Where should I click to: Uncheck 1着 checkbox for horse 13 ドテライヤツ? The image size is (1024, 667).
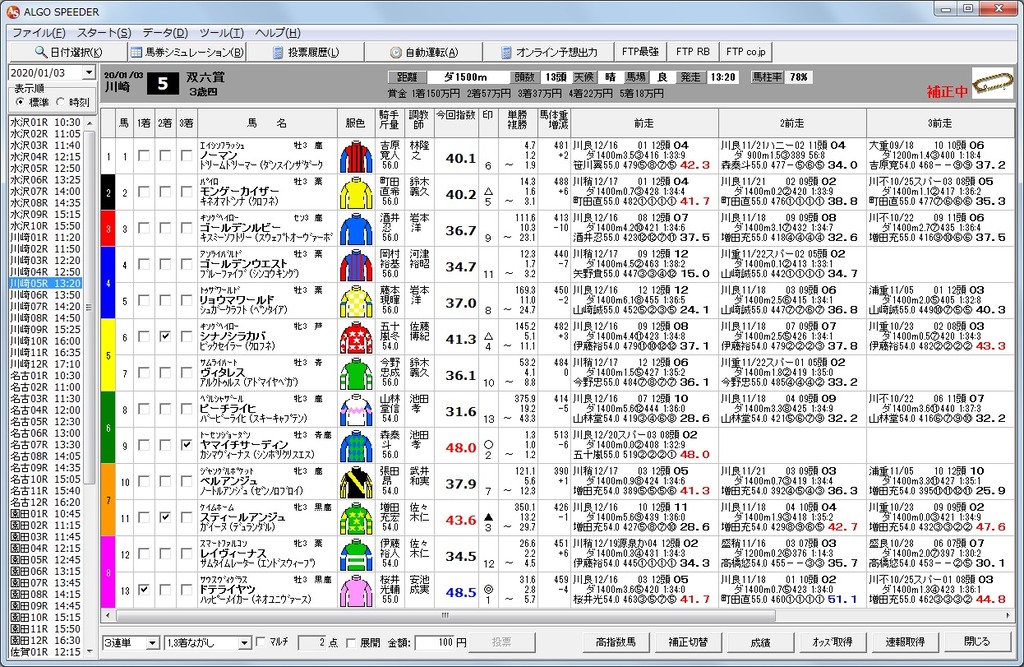tap(144, 590)
